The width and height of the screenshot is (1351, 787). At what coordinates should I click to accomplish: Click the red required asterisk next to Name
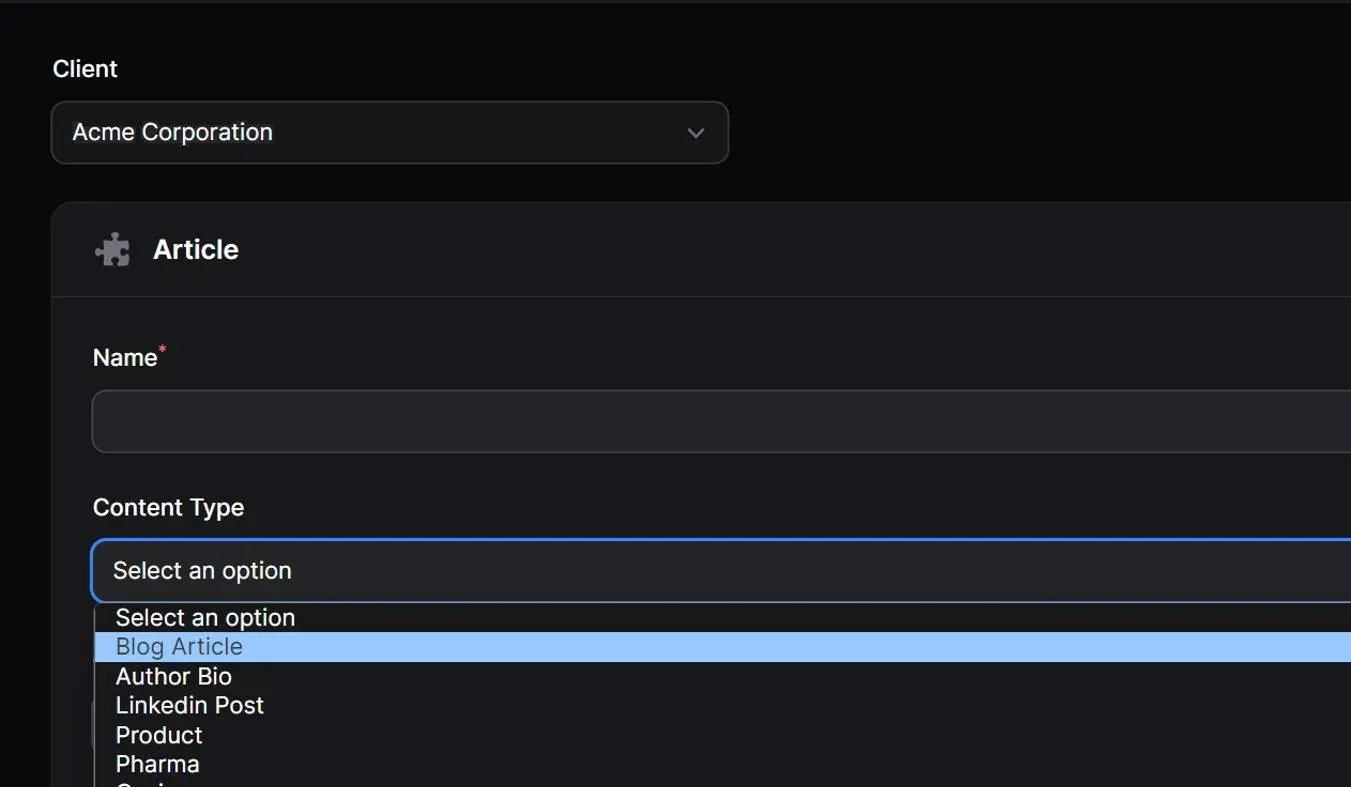(162, 349)
